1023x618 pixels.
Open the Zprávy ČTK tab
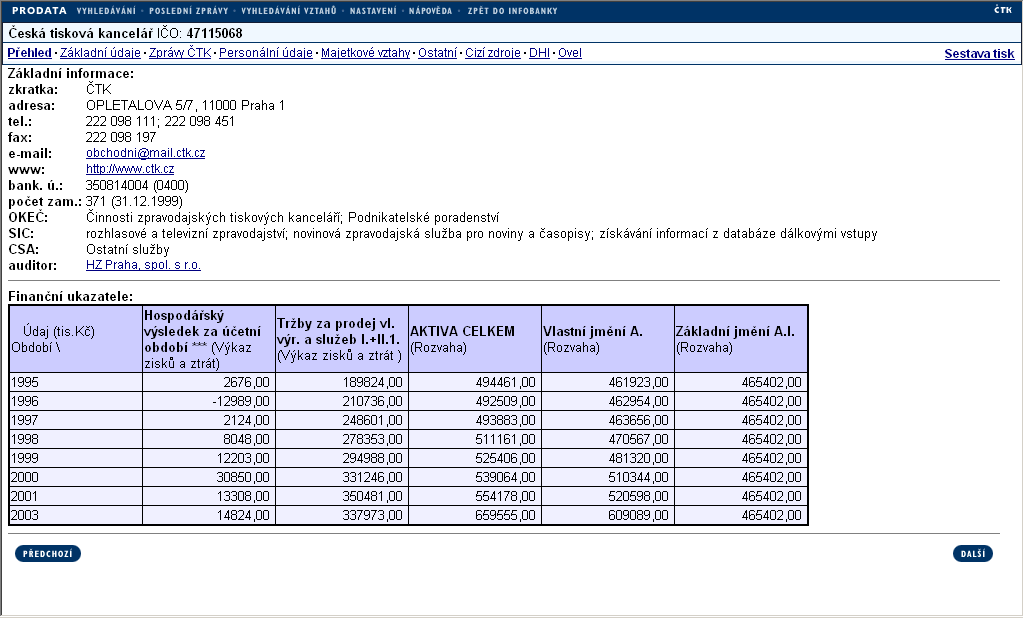(x=180, y=53)
